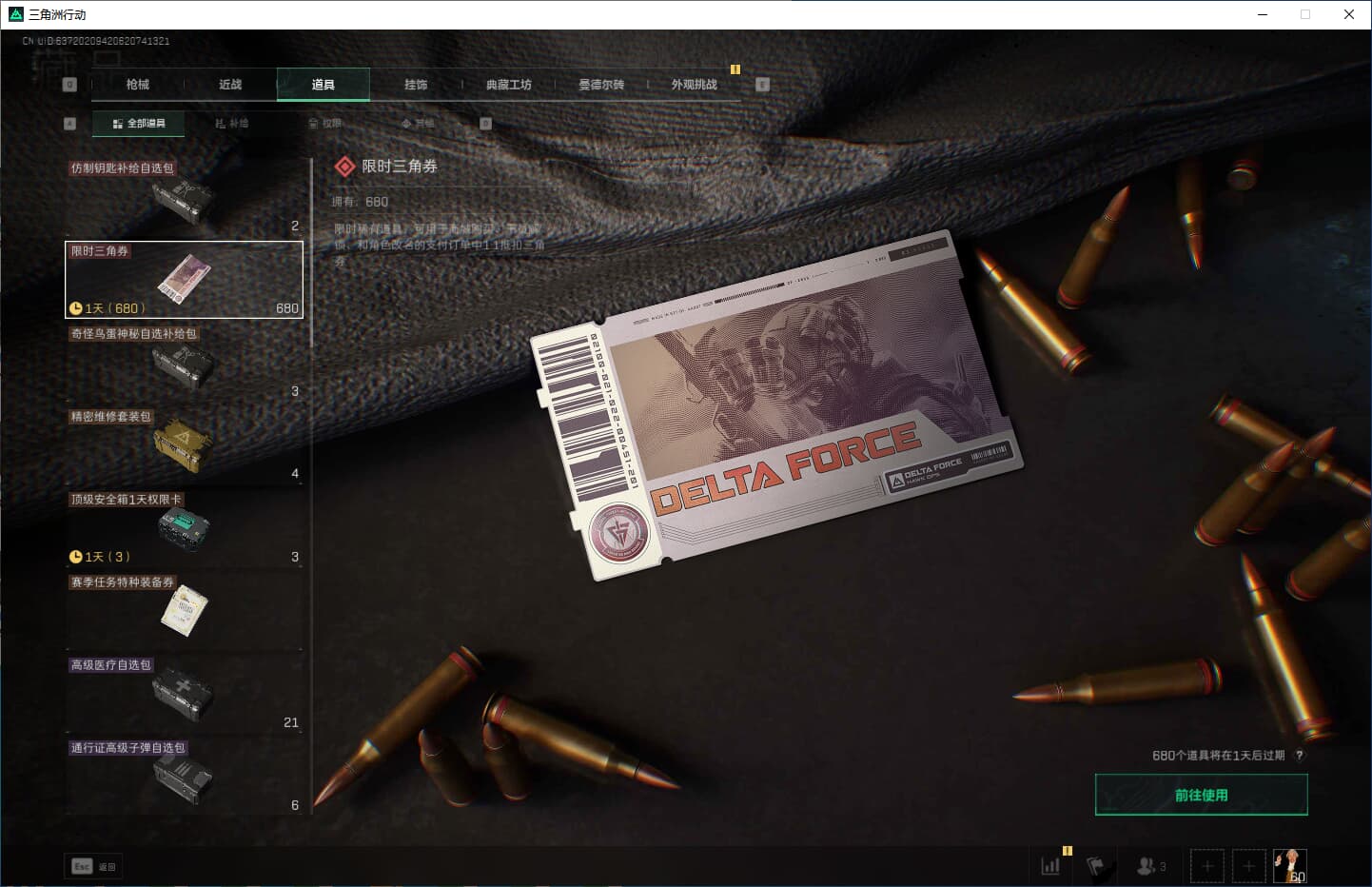Screen dimensions: 1372x887
Task: Select the 限时三角券 item tile
Action: (x=184, y=280)
